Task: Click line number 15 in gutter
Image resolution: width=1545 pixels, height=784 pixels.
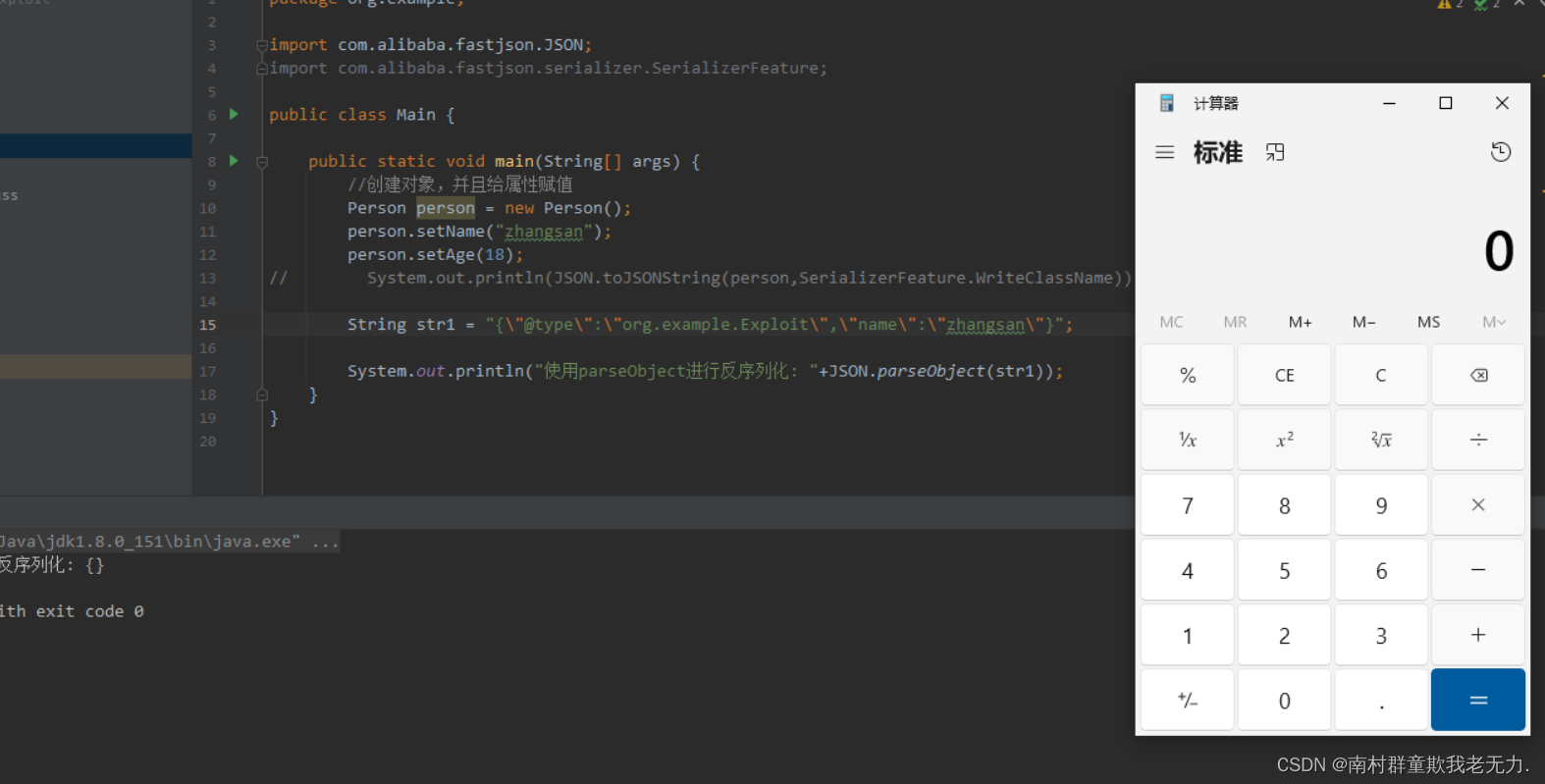Action: [208, 325]
